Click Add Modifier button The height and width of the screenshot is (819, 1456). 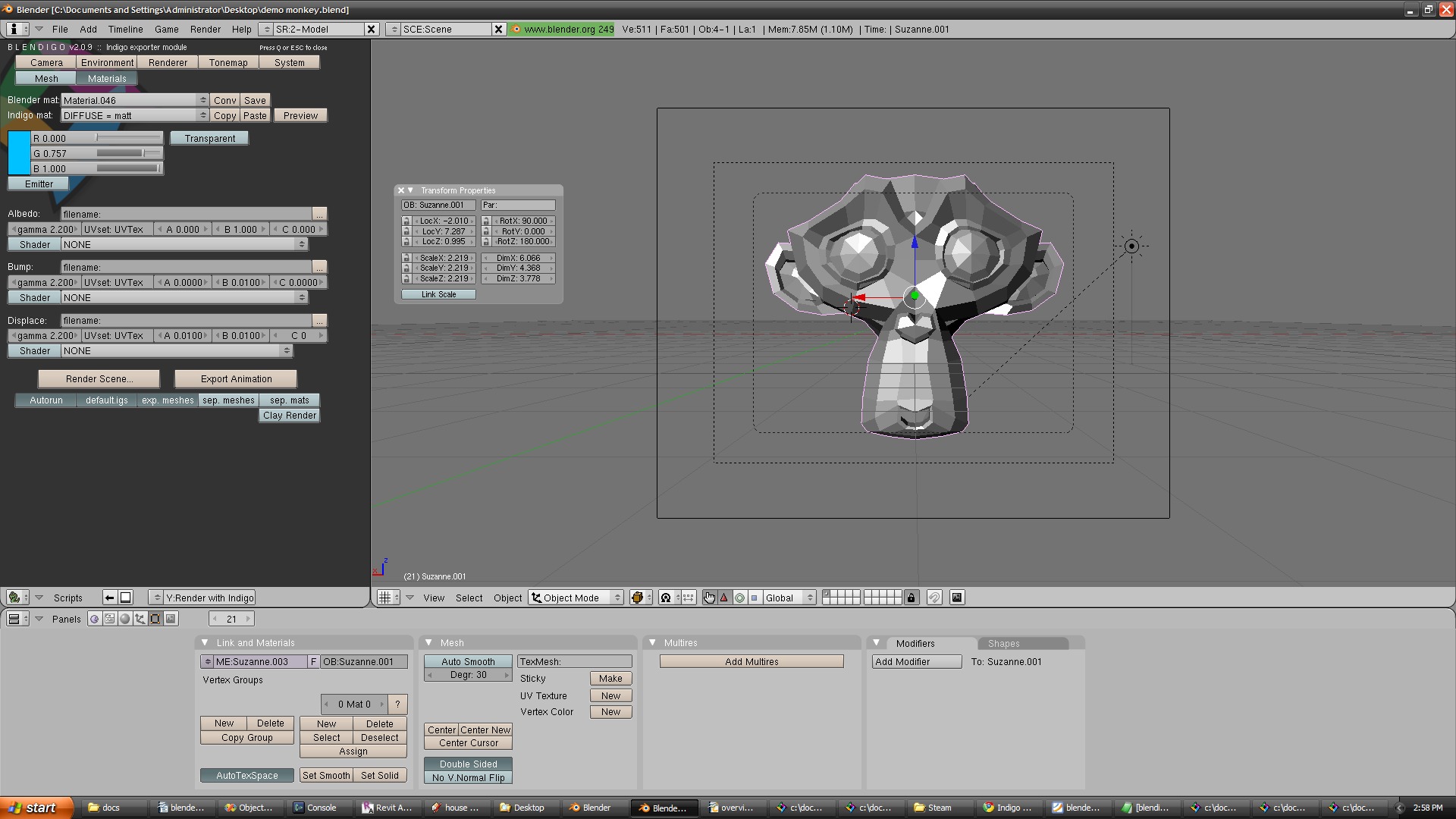[x=917, y=661]
